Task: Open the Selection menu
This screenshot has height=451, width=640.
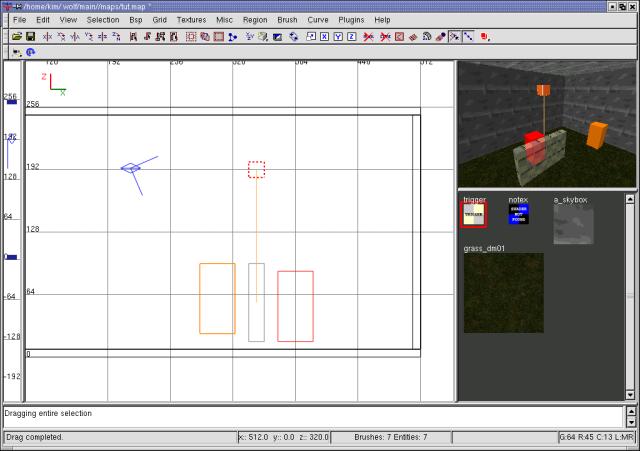Action: [x=103, y=20]
